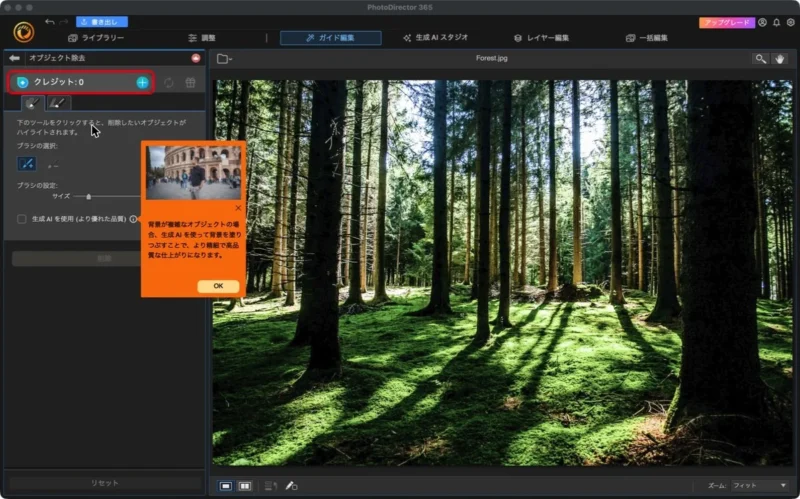800x499 pixels.
Task: Click the Colosseum thumbnail in the tooltip
Action: (193, 172)
